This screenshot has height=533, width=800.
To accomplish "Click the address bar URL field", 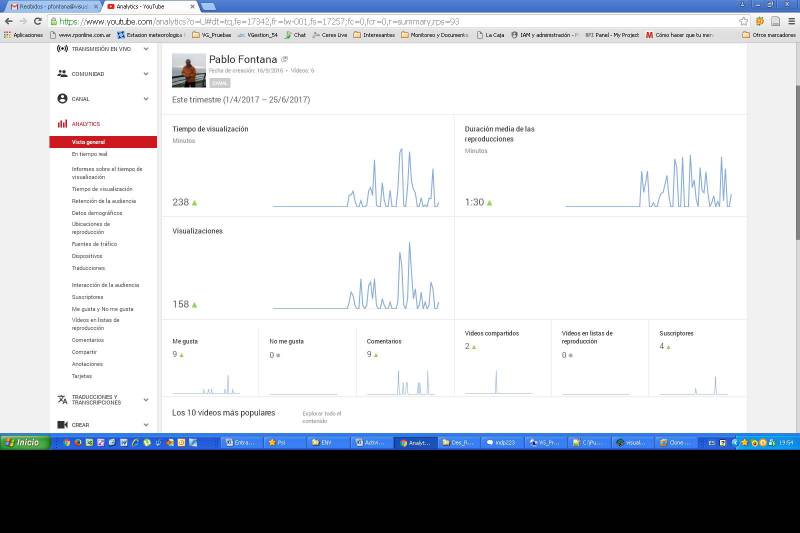I will [393, 21].
